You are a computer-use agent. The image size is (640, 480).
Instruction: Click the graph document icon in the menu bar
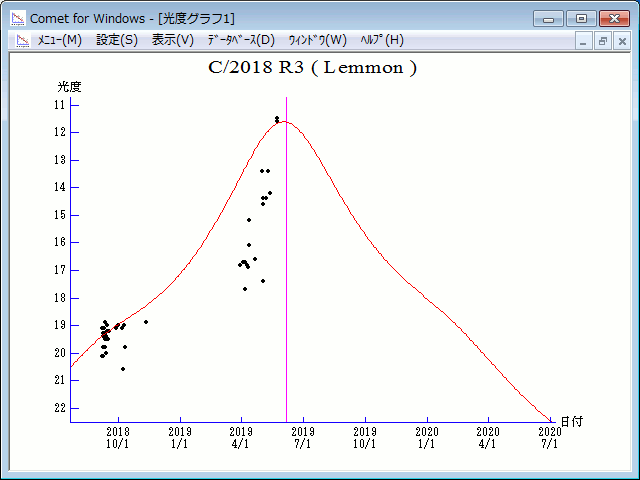coord(20,40)
